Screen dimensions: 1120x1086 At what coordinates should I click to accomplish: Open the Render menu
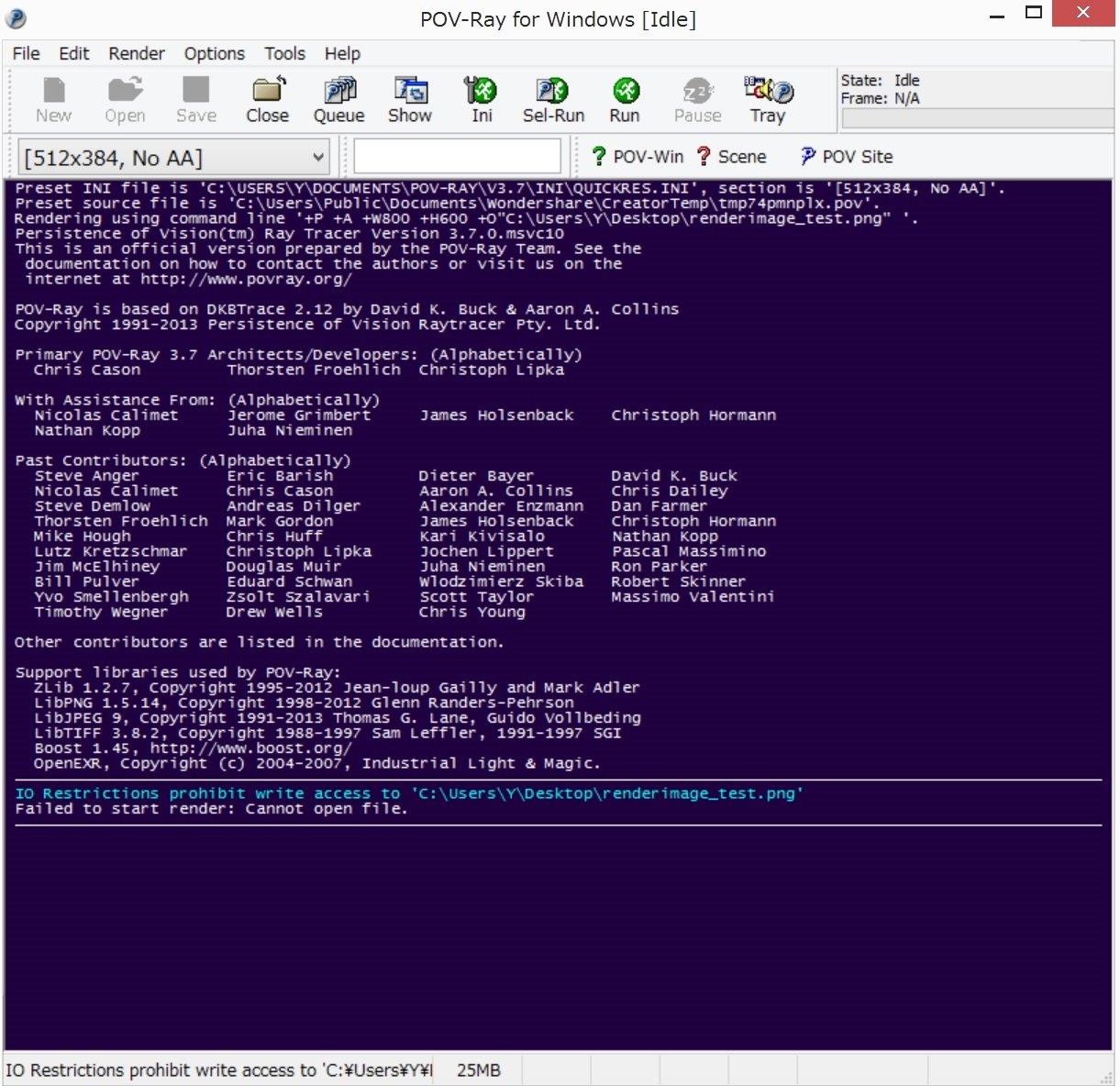pyautogui.click(x=137, y=53)
